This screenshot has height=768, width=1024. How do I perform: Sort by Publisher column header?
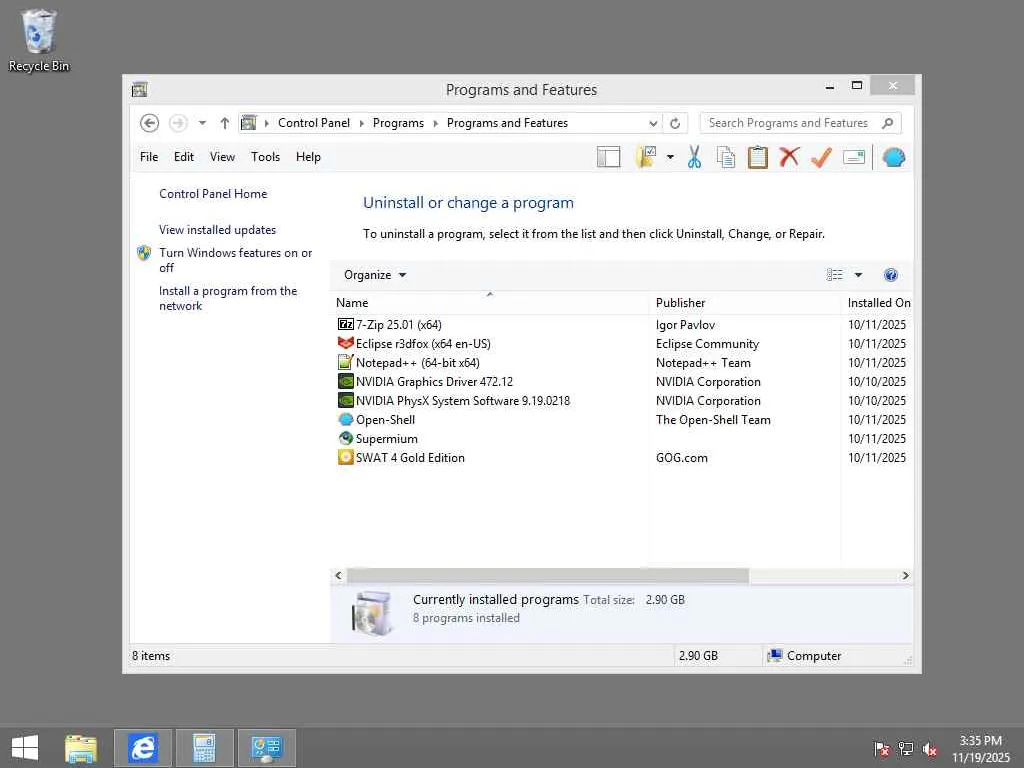[745, 302]
